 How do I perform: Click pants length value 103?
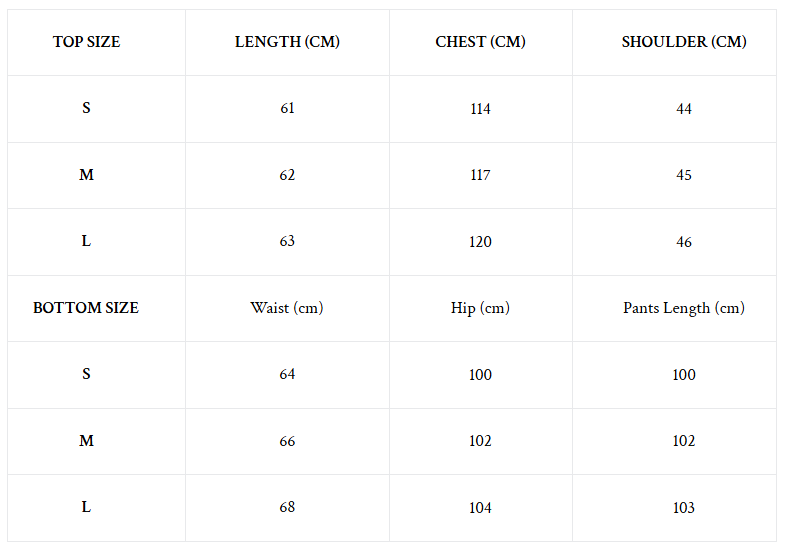pos(684,508)
